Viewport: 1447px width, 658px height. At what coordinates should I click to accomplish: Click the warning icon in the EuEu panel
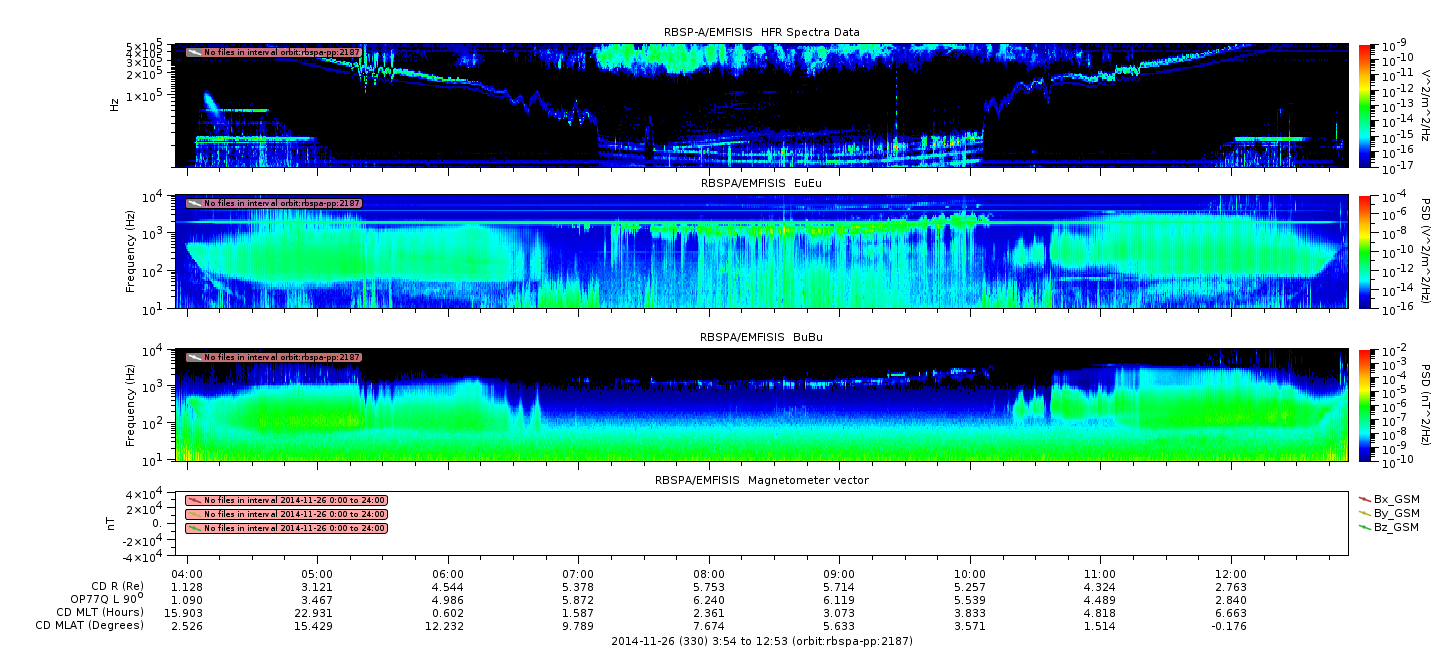coord(194,203)
